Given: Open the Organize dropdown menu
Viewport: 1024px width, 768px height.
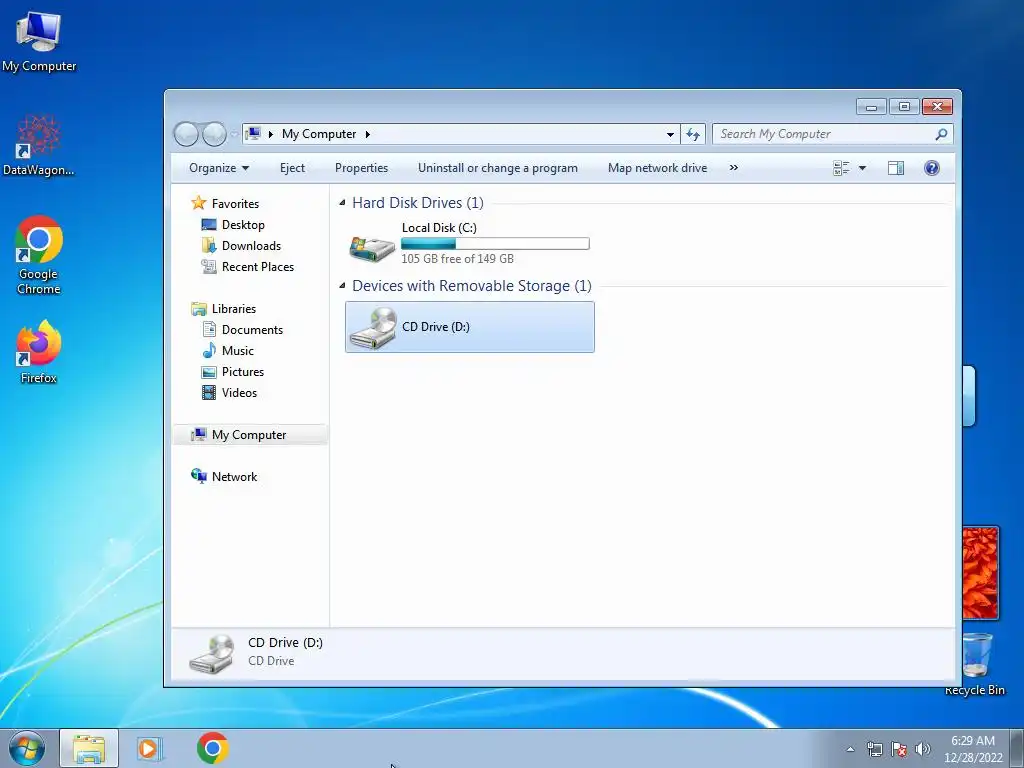Looking at the screenshot, I should [x=219, y=168].
